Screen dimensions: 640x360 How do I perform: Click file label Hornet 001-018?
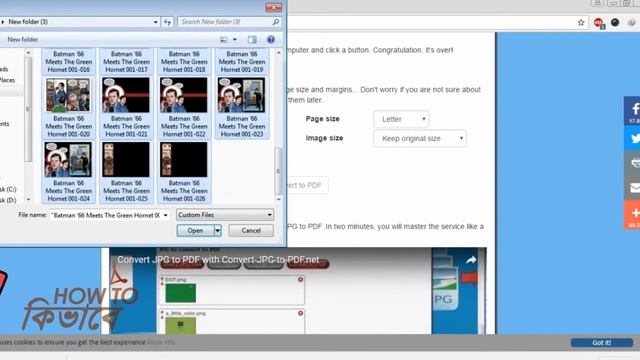coord(184,62)
